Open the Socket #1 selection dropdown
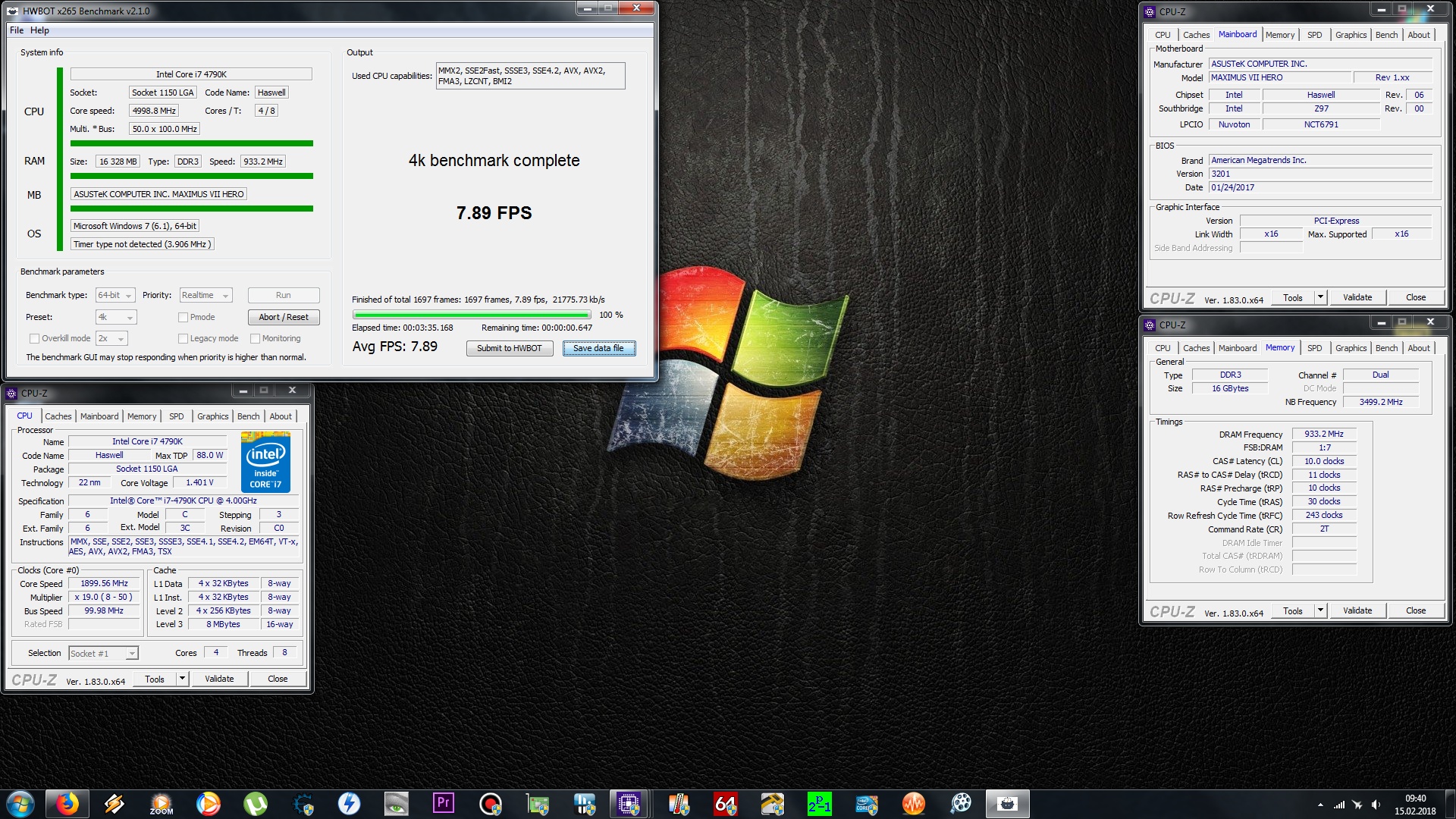 pyautogui.click(x=103, y=653)
